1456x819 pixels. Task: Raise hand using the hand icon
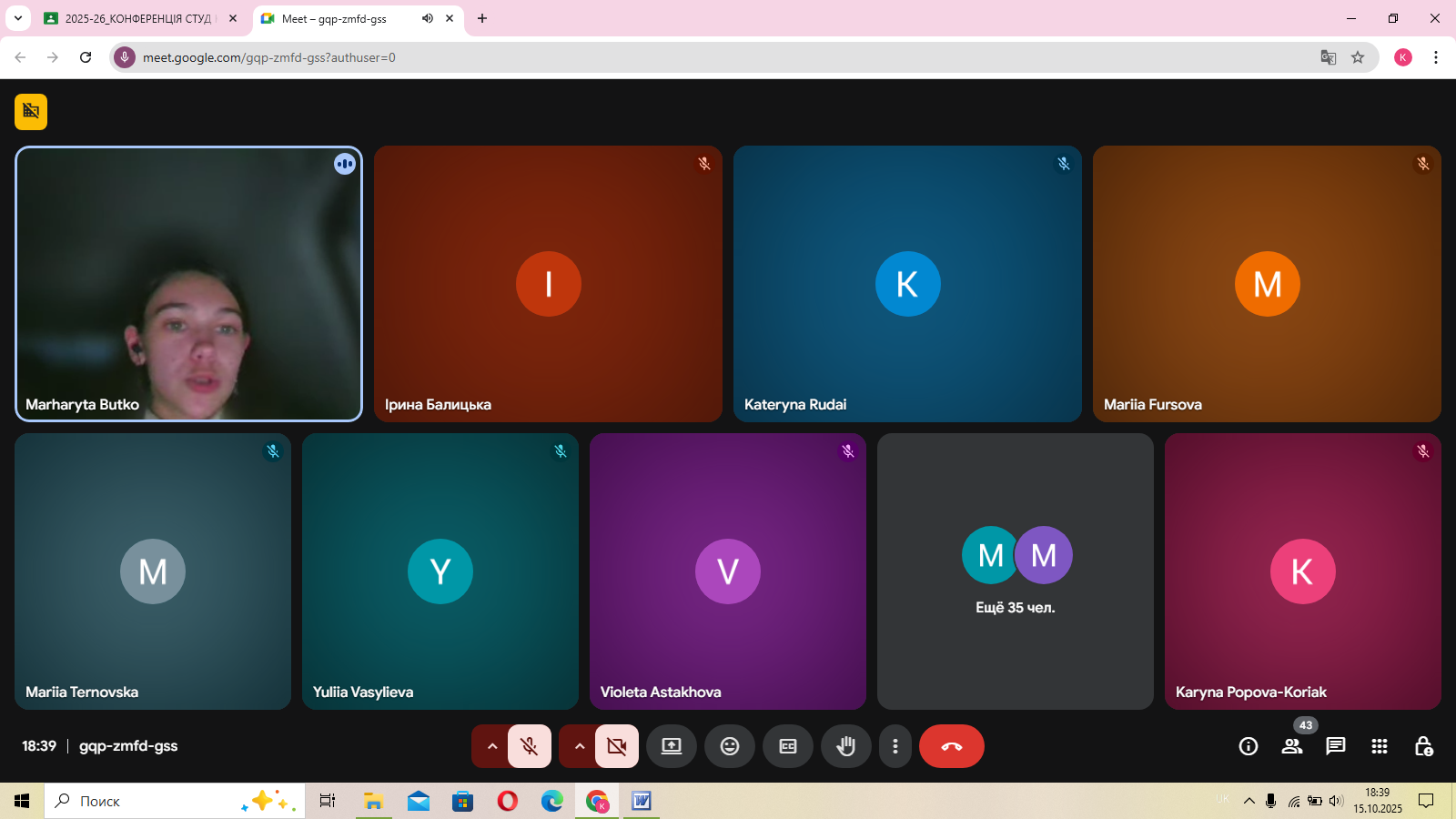point(846,746)
